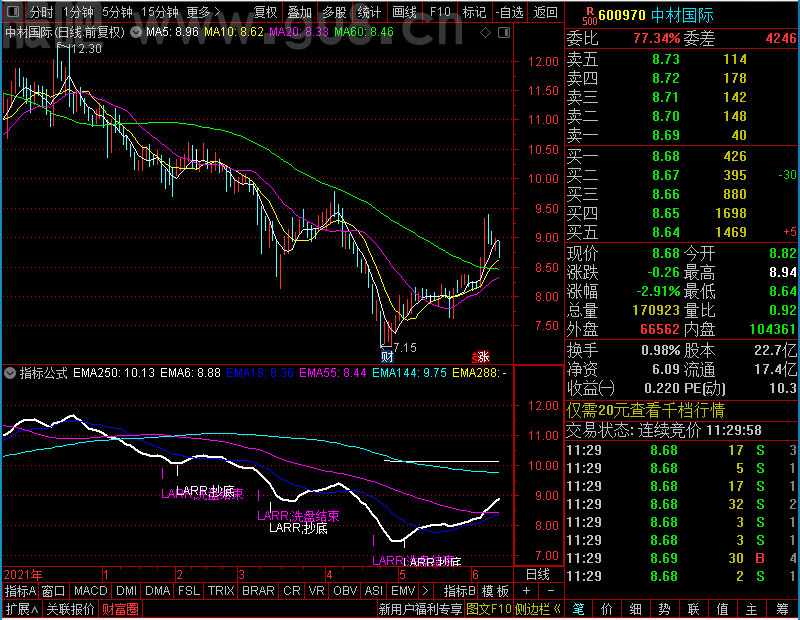
Task: Open 新用户福利专享 promotion link
Action: (420, 609)
